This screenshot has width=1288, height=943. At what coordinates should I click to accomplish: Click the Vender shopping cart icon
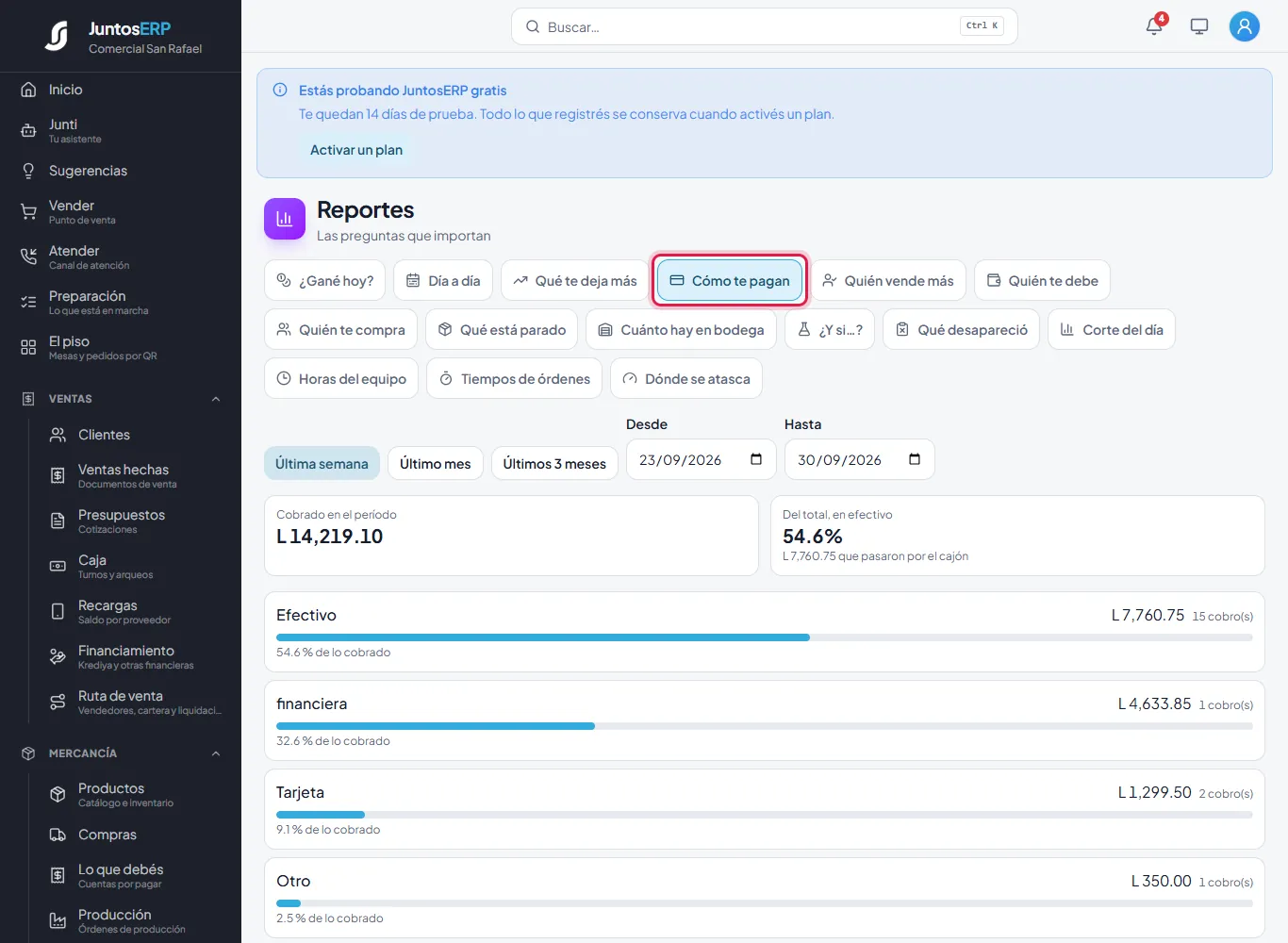click(29, 212)
